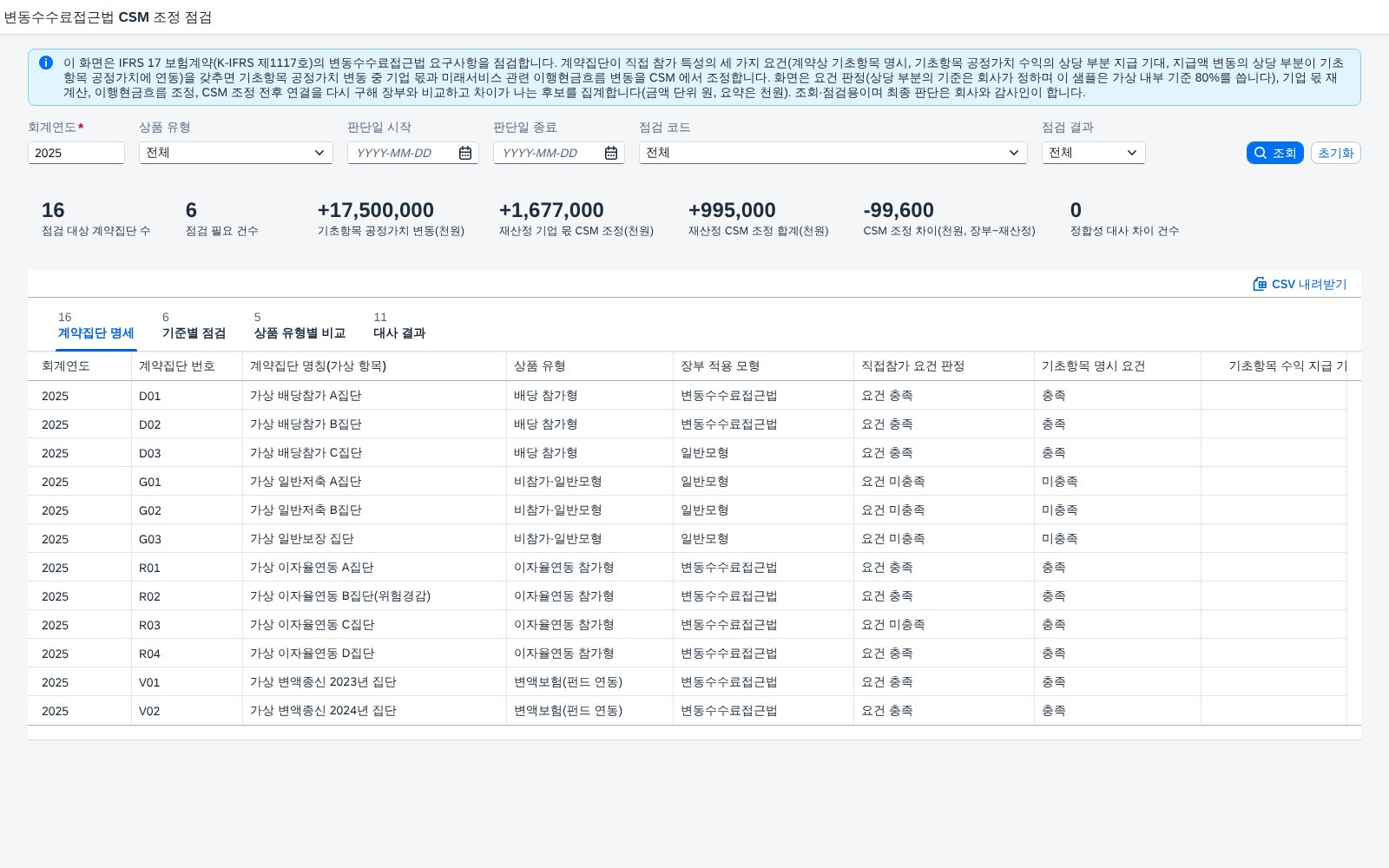Click the info icon in the blue notice

pyautogui.click(x=46, y=62)
